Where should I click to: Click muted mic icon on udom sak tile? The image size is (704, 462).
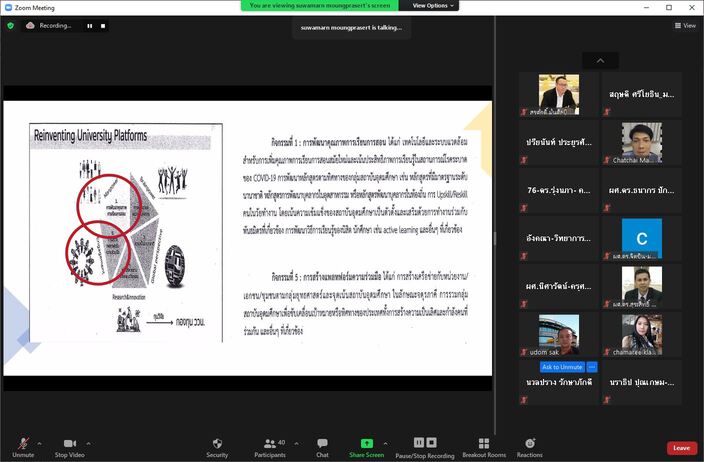(524, 352)
